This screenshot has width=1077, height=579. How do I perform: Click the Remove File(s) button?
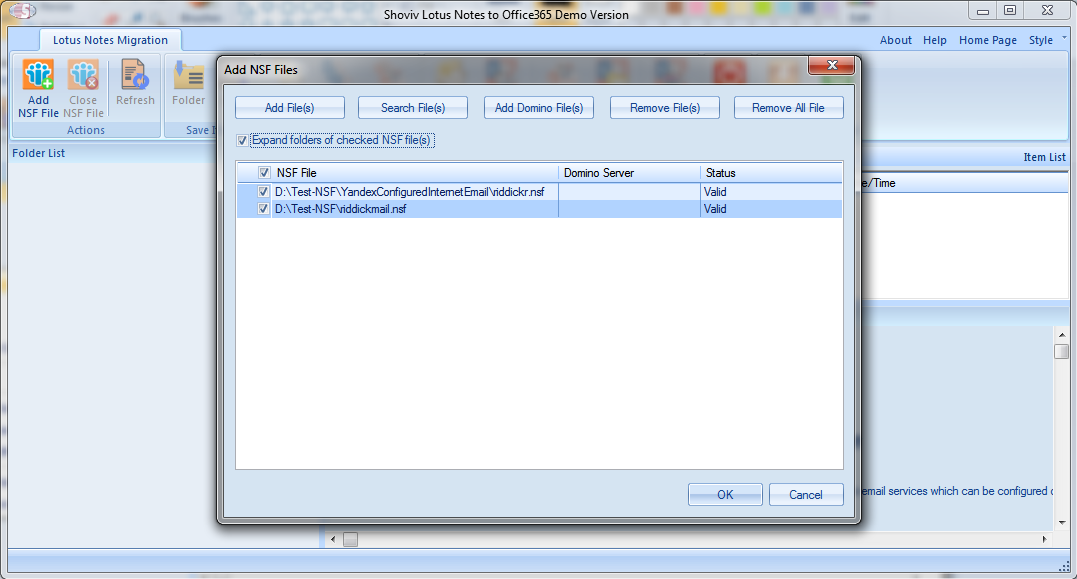tap(665, 108)
